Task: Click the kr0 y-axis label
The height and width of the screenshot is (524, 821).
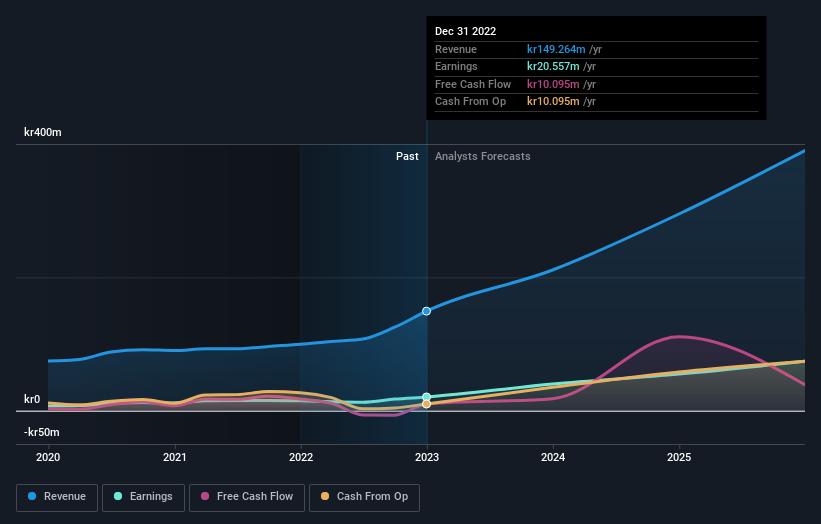Action: (x=32, y=399)
